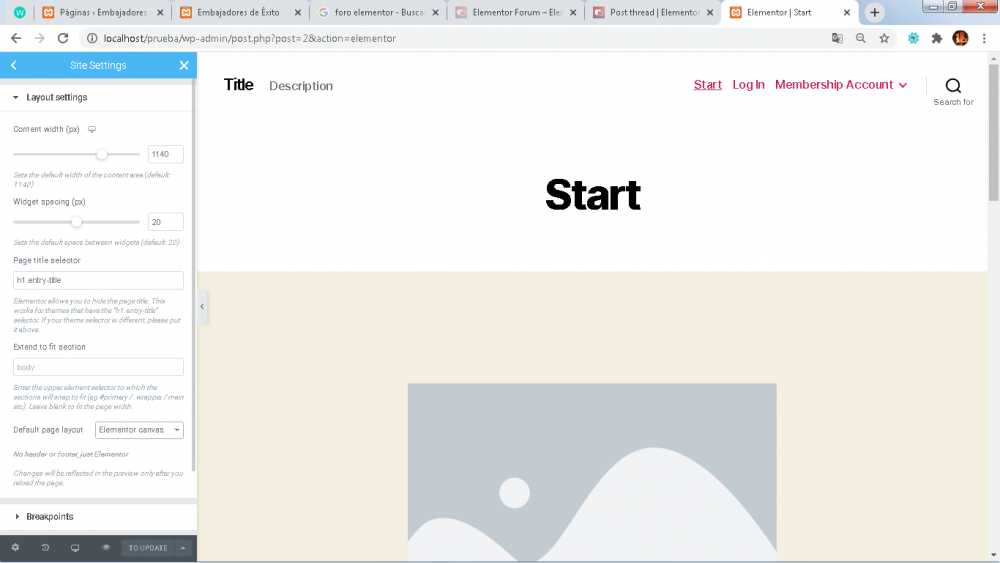The image size is (1000, 563).
Task: Click the localhost URL address bar
Action: pyautogui.click(x=250, y=38)
